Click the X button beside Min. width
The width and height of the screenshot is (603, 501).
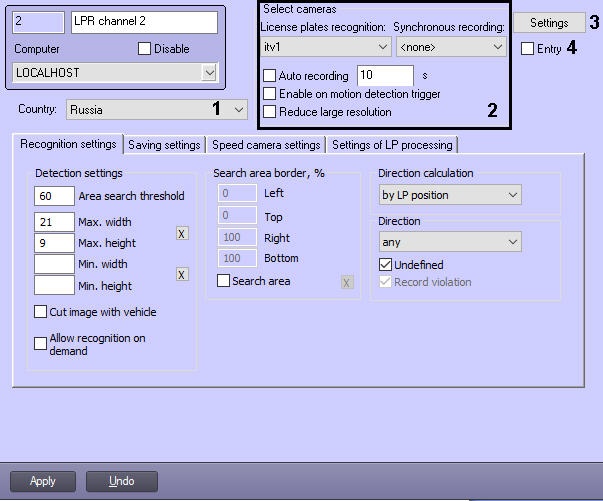pyautogui.click(x=182, y=275)
